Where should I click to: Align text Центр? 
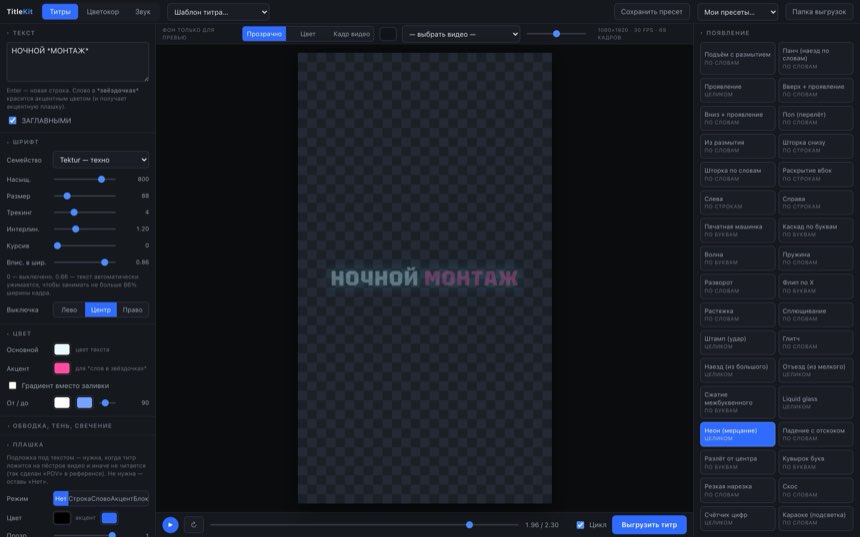(100, 310)
